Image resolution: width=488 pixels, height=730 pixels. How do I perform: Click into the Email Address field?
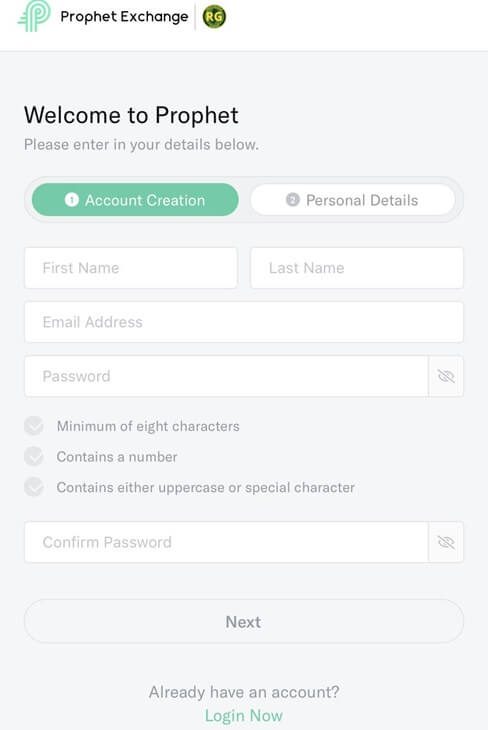tap(244, 322)
